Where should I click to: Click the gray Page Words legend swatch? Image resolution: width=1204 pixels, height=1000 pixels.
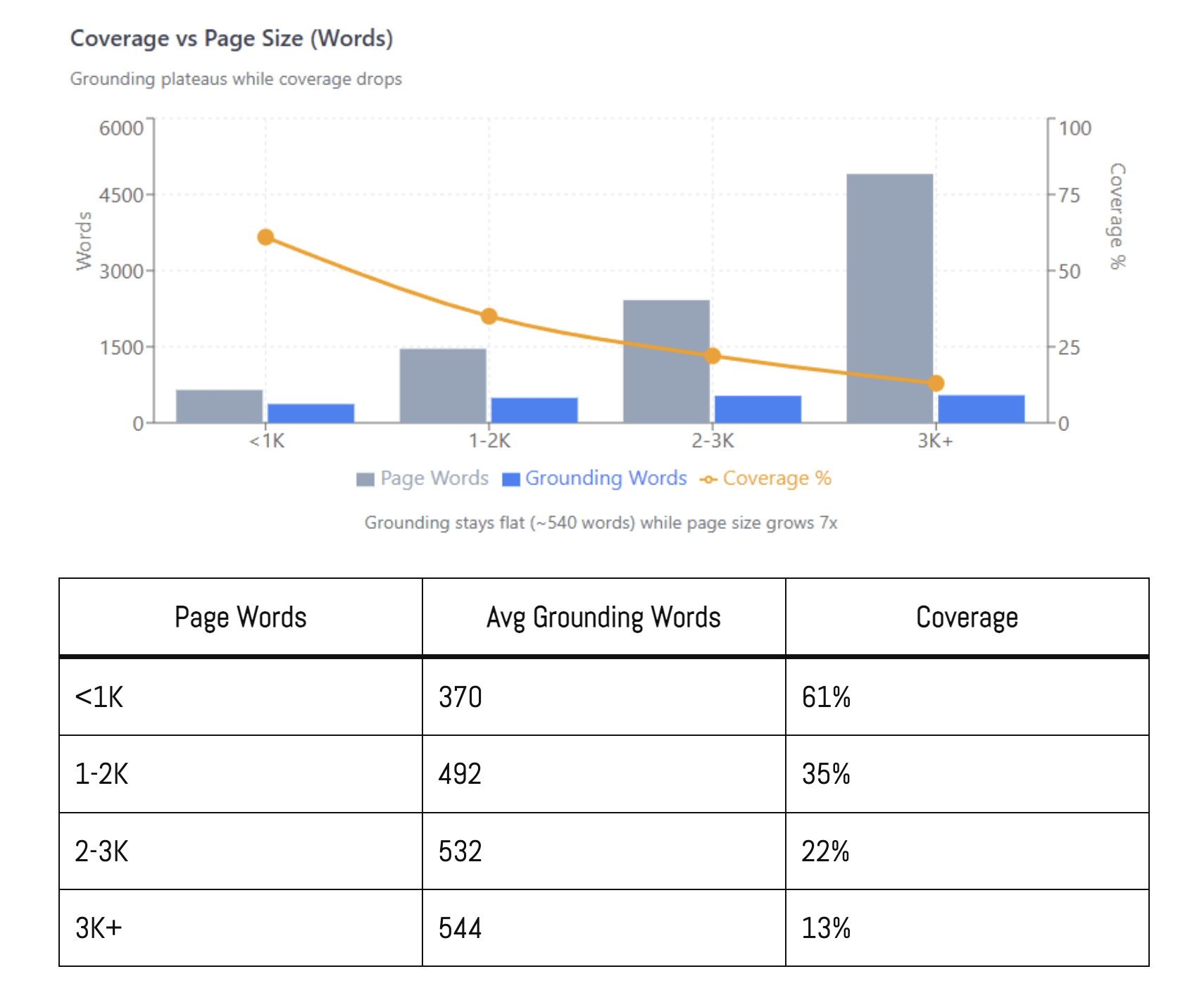tap(365, 480)
